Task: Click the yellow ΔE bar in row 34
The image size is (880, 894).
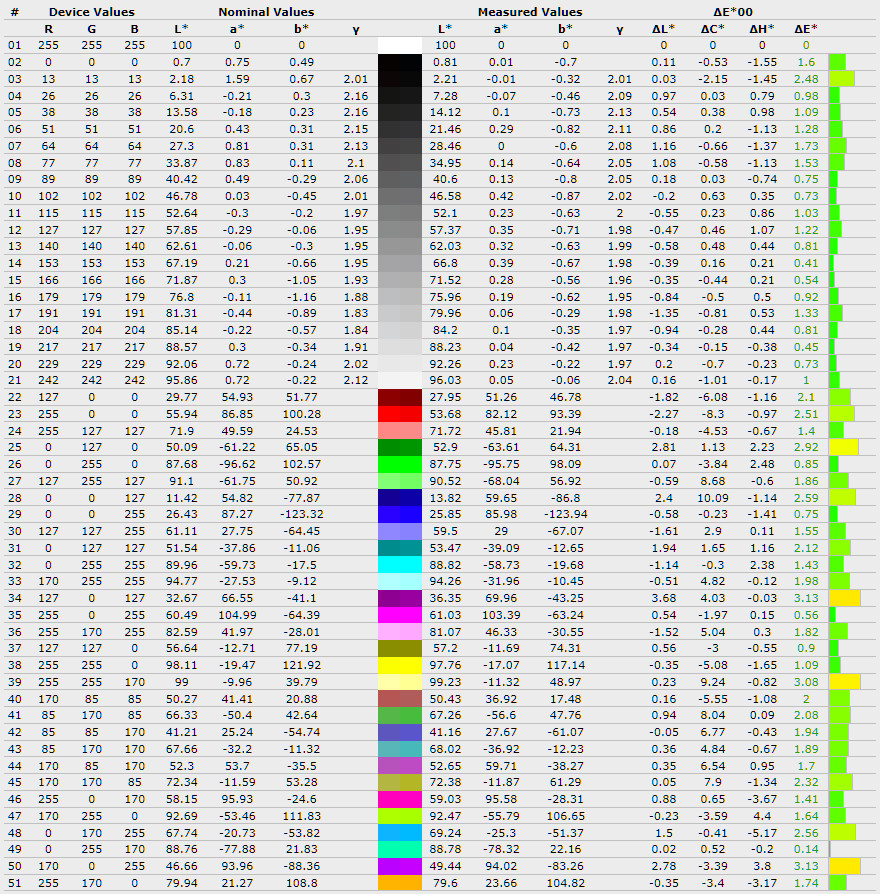Action: [844, 598]
